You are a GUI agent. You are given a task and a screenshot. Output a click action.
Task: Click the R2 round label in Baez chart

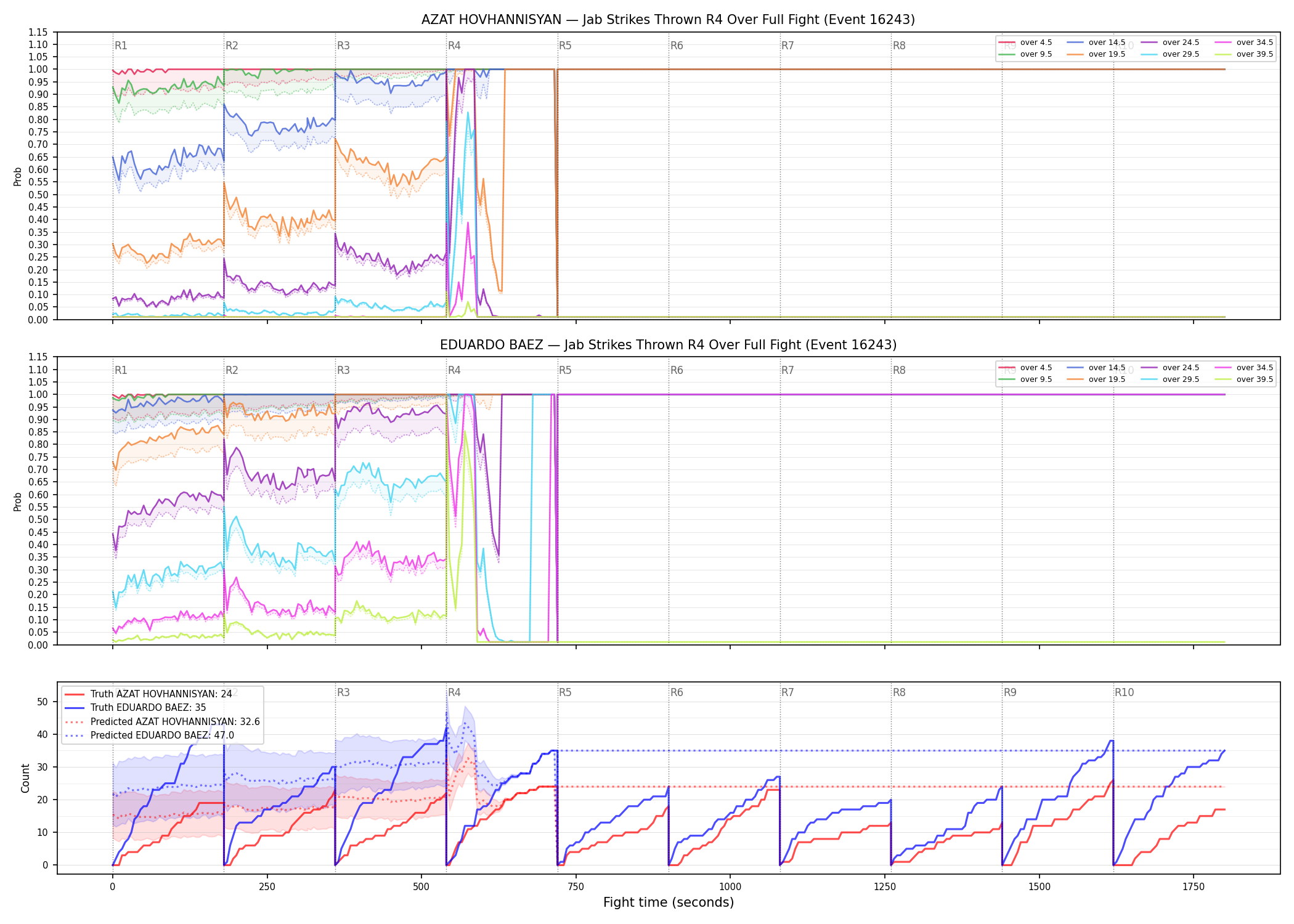[x=232, y=370]
